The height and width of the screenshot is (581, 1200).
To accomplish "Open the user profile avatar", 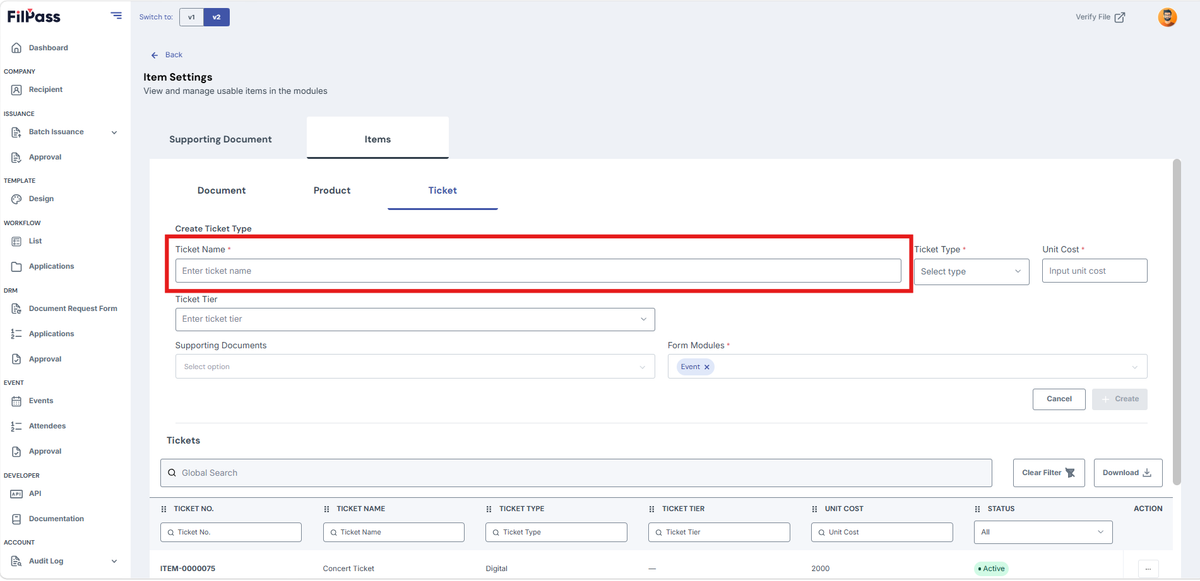I will (x=1167, y=17).
